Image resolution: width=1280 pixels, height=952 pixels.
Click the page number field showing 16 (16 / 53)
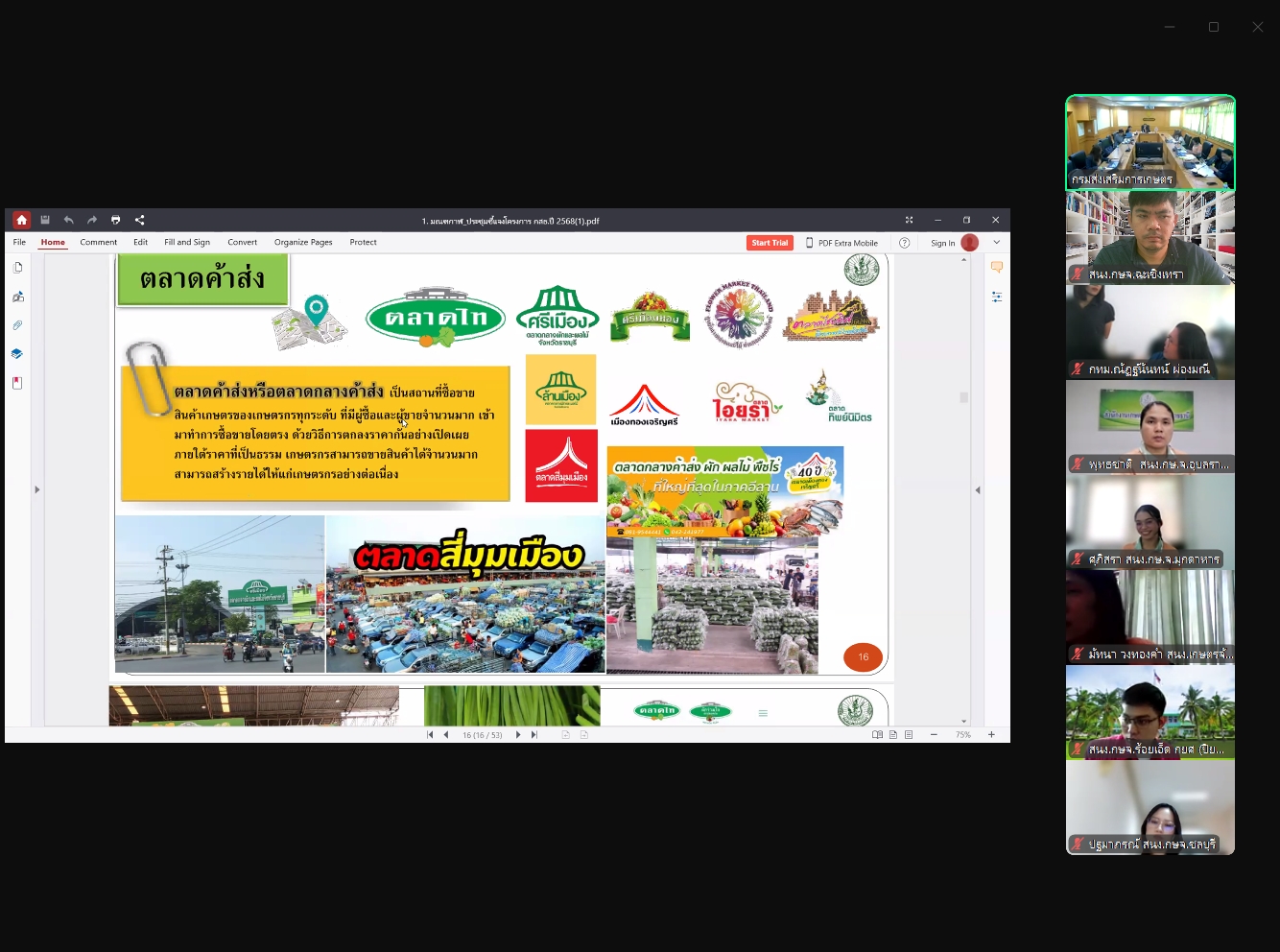pyautogui.click(x=483, y=735)
